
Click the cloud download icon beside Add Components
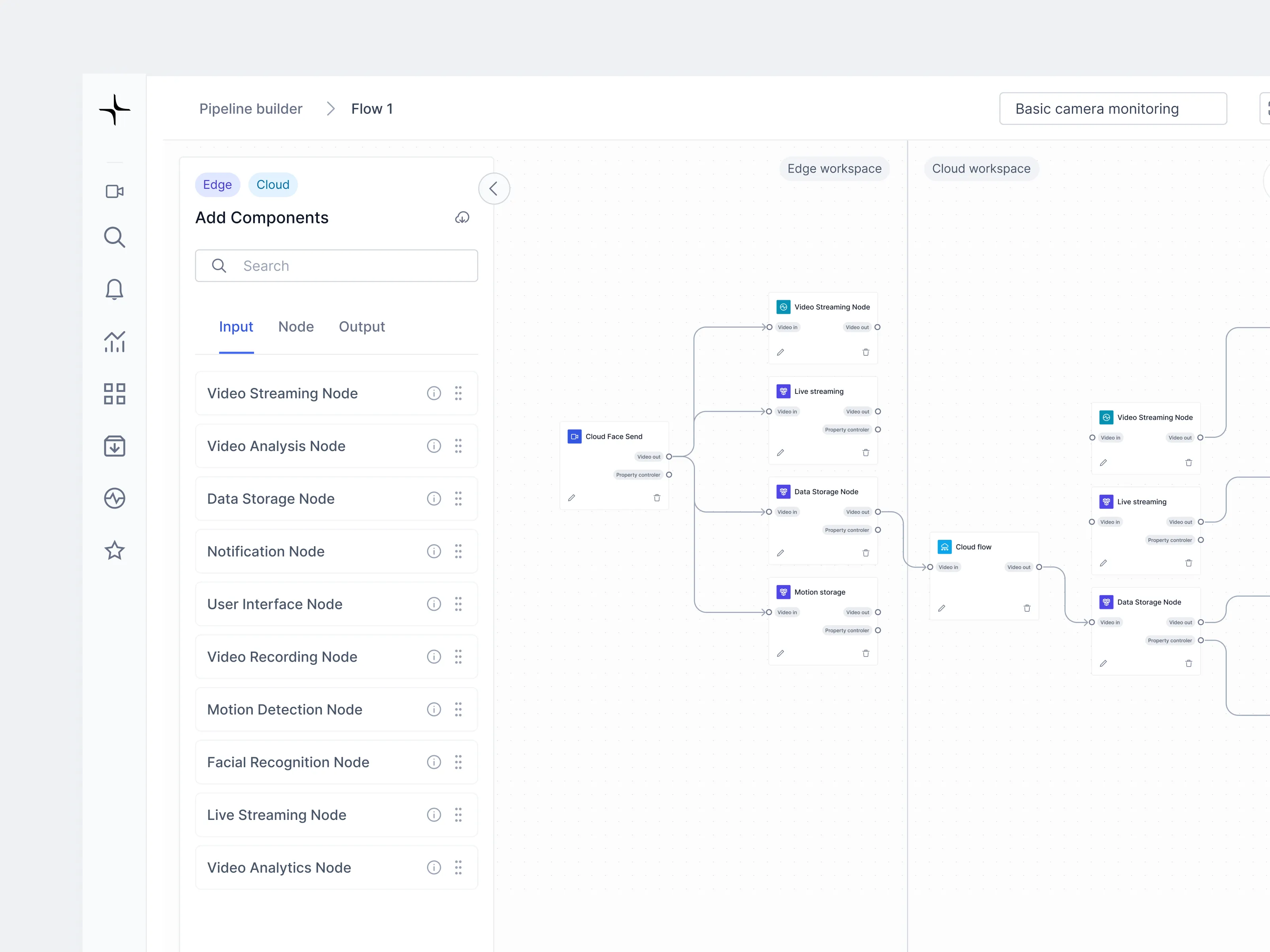tap(462, 217)
